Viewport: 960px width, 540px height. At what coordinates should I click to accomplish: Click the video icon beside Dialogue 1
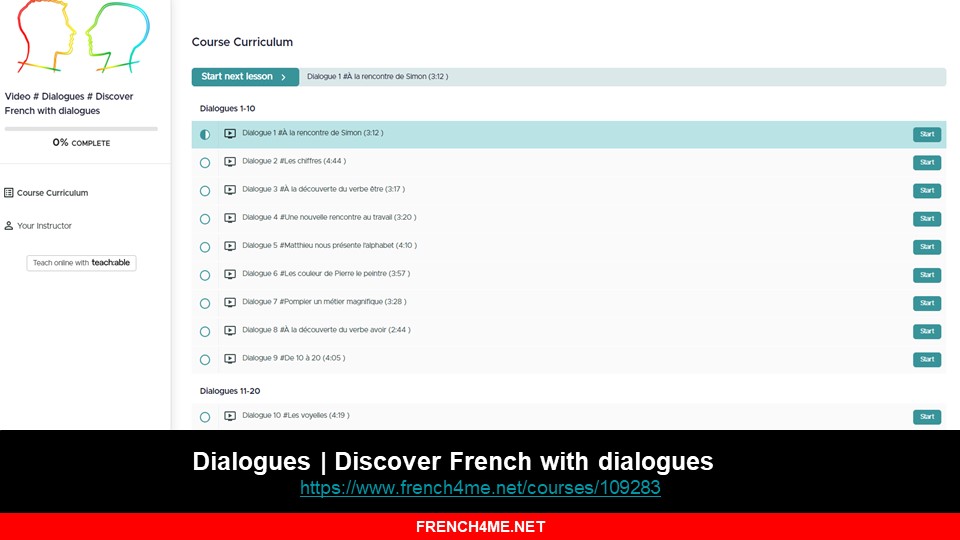[x=230, y=133]
